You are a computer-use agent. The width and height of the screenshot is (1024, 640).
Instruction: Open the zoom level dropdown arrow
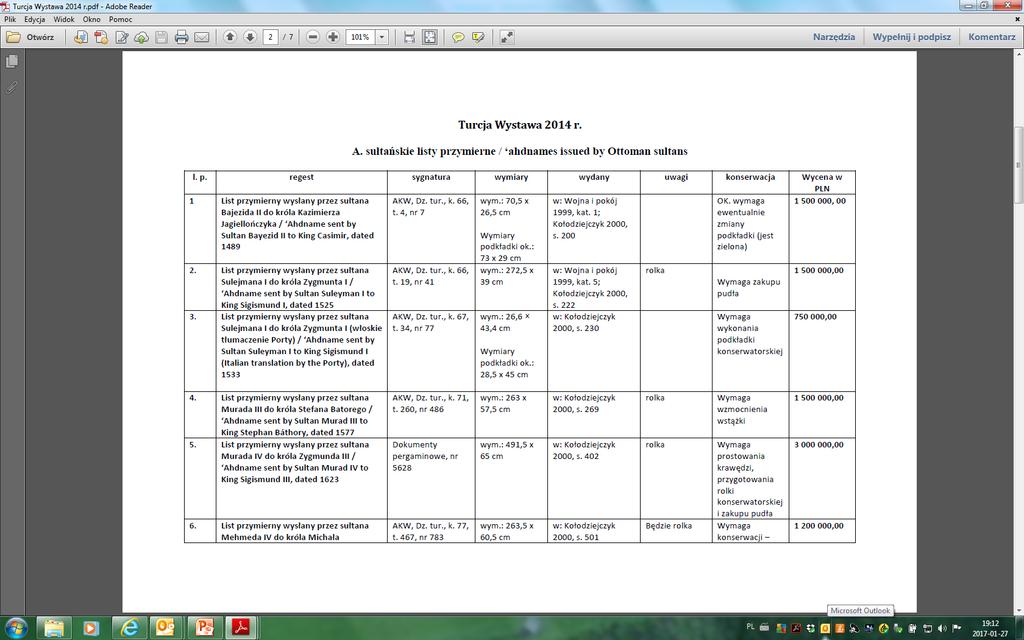click(382, 37)
